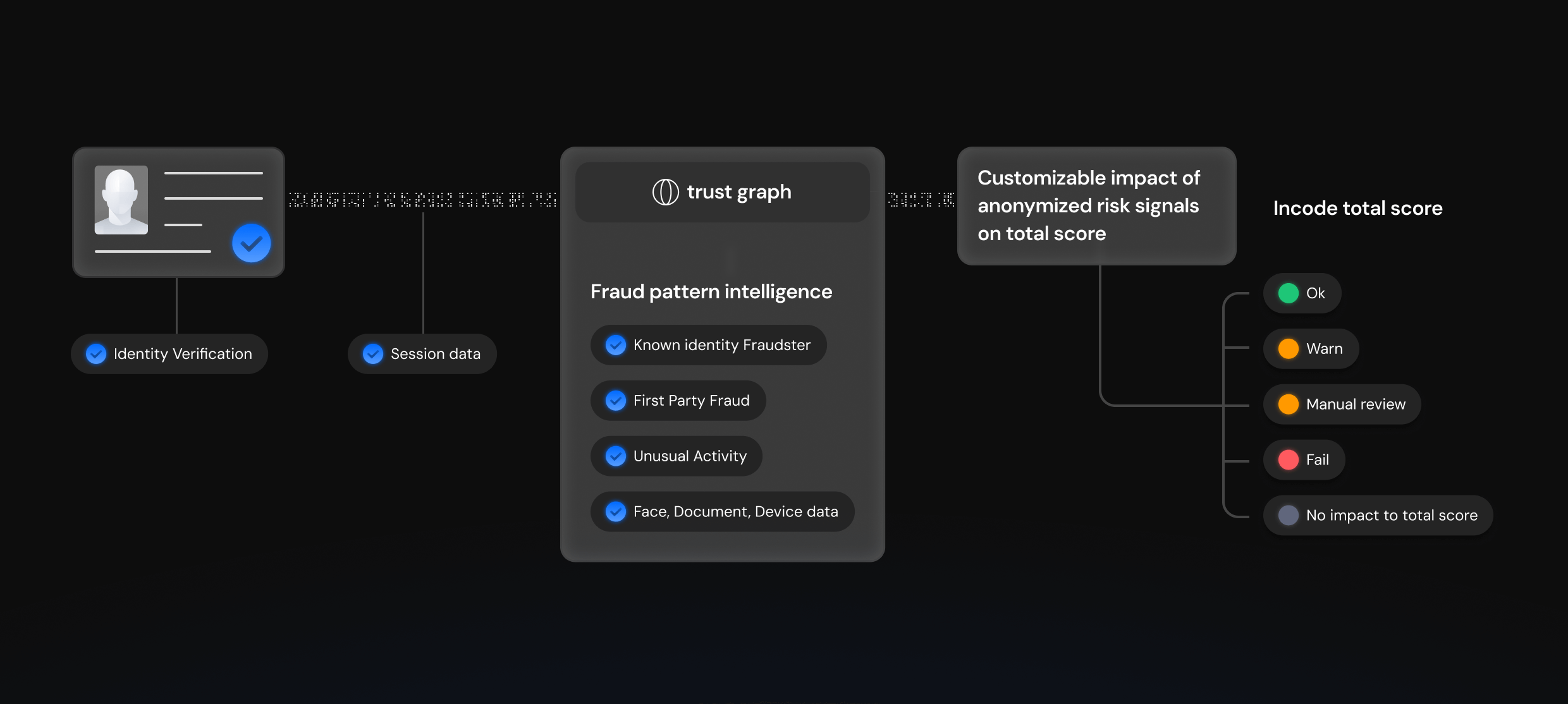Click the red Fail status dot
The height and width of the screenshot is (704, 1568).
tap(1289, 460)
